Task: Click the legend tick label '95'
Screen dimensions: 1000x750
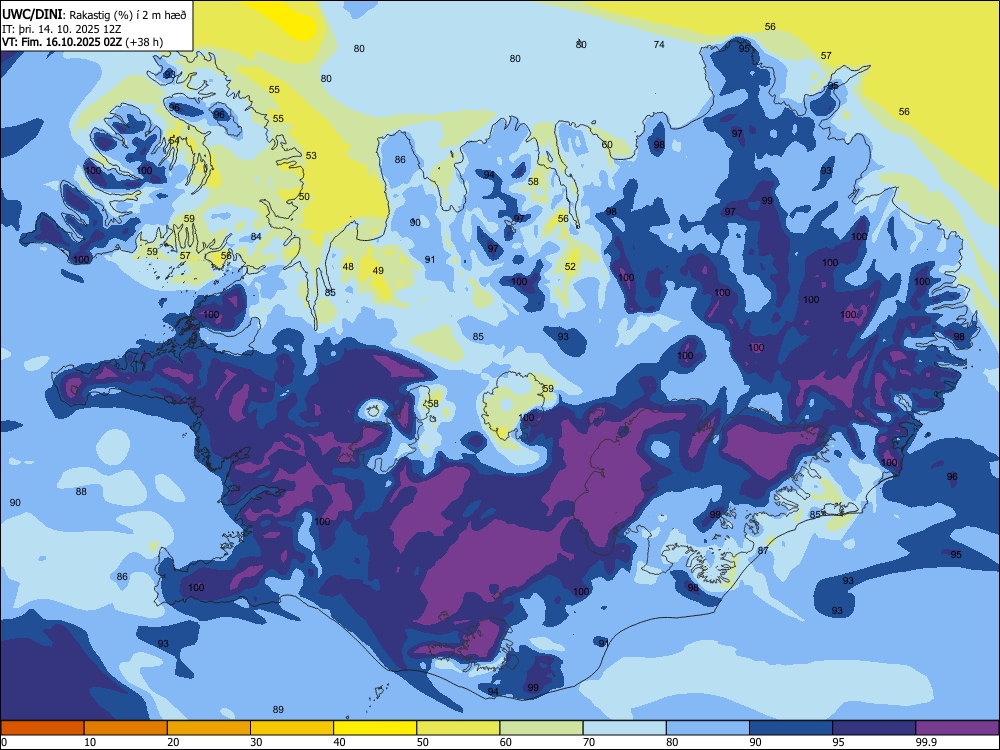Action: point(838,742)
